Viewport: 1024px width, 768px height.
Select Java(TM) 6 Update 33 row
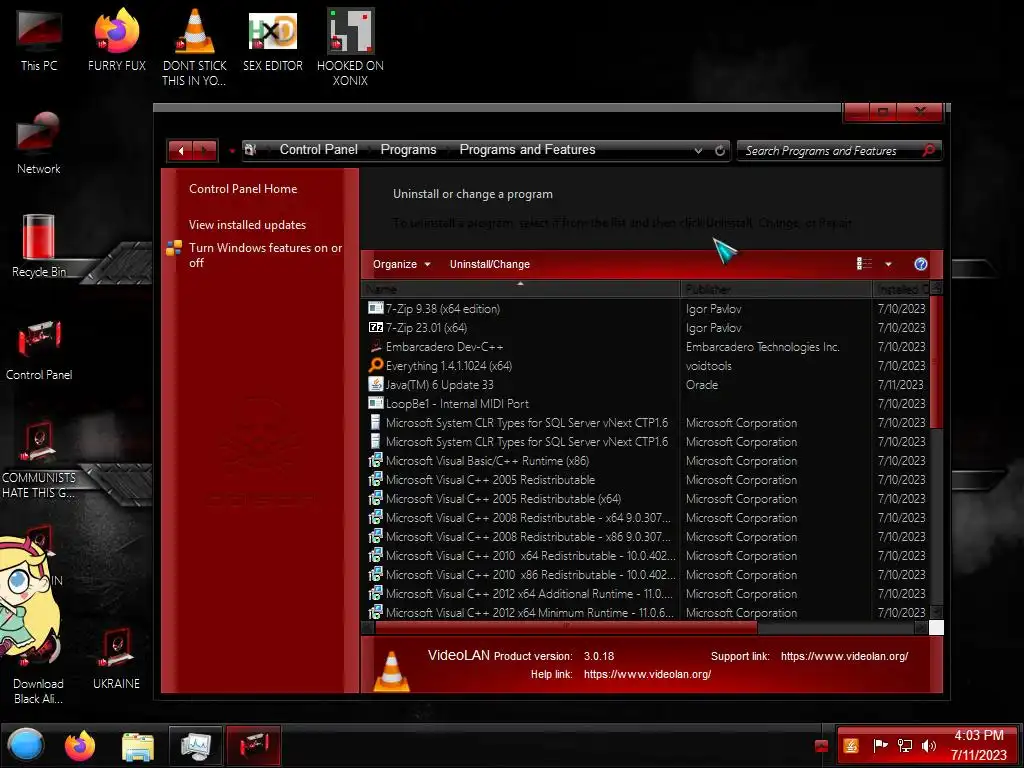(645, 385)
